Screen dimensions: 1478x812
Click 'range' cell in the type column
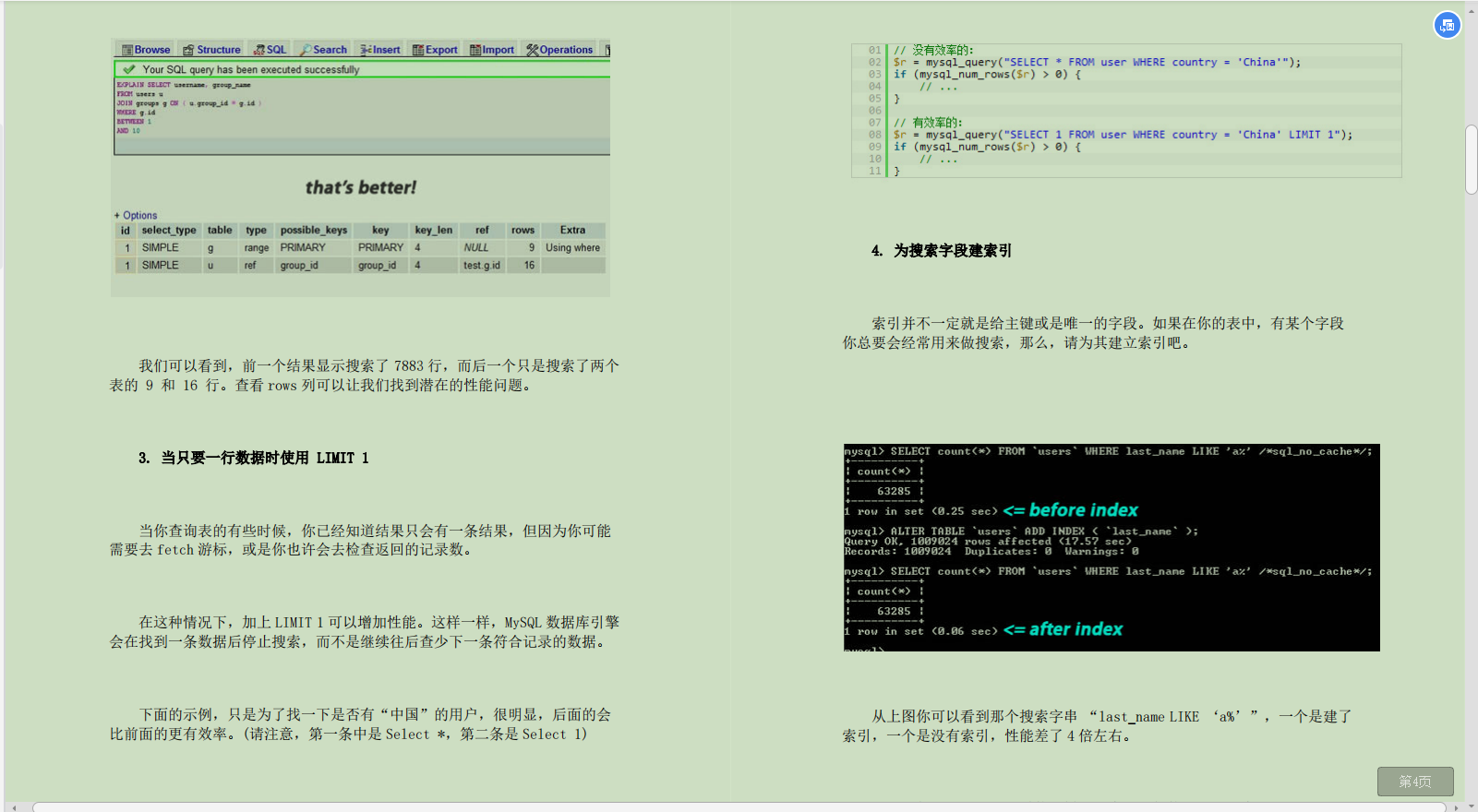click(257, 247)
